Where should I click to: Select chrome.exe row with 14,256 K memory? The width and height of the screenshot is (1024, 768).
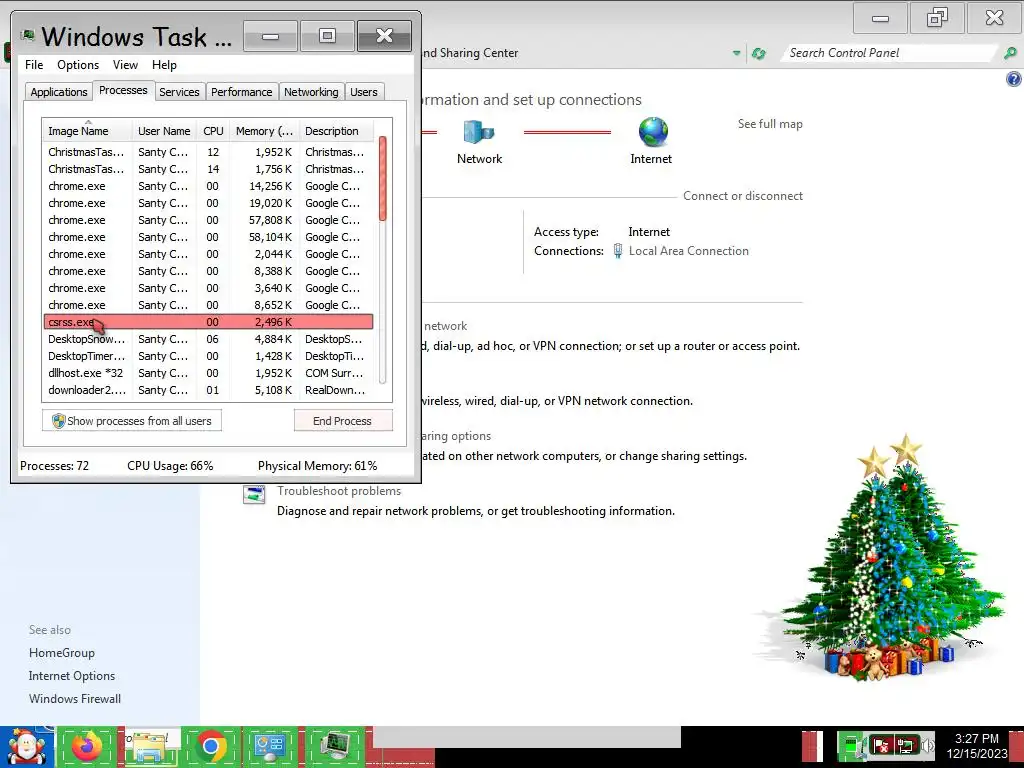coord(208,186)
